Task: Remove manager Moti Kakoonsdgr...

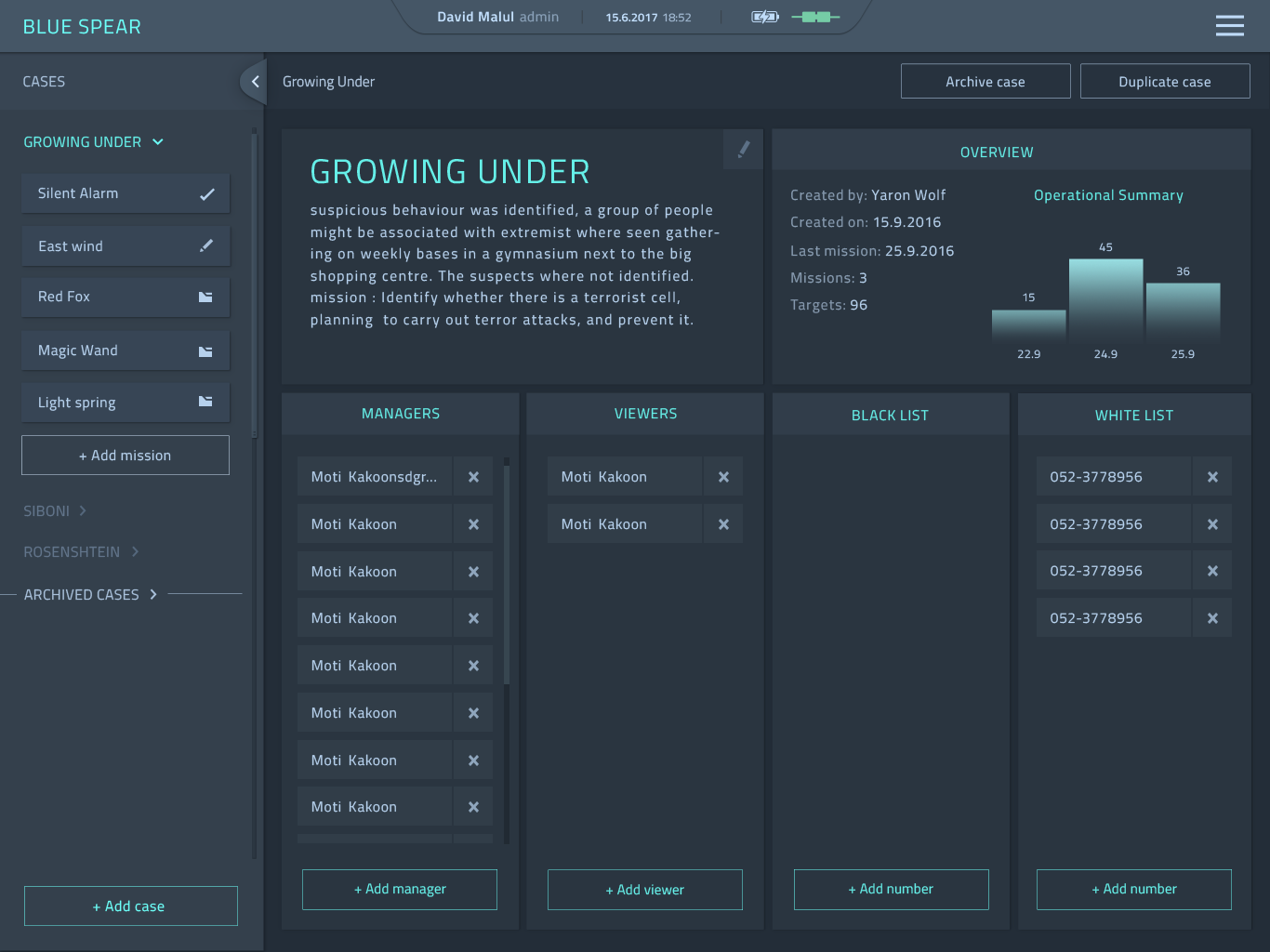Action: point(473,477)
